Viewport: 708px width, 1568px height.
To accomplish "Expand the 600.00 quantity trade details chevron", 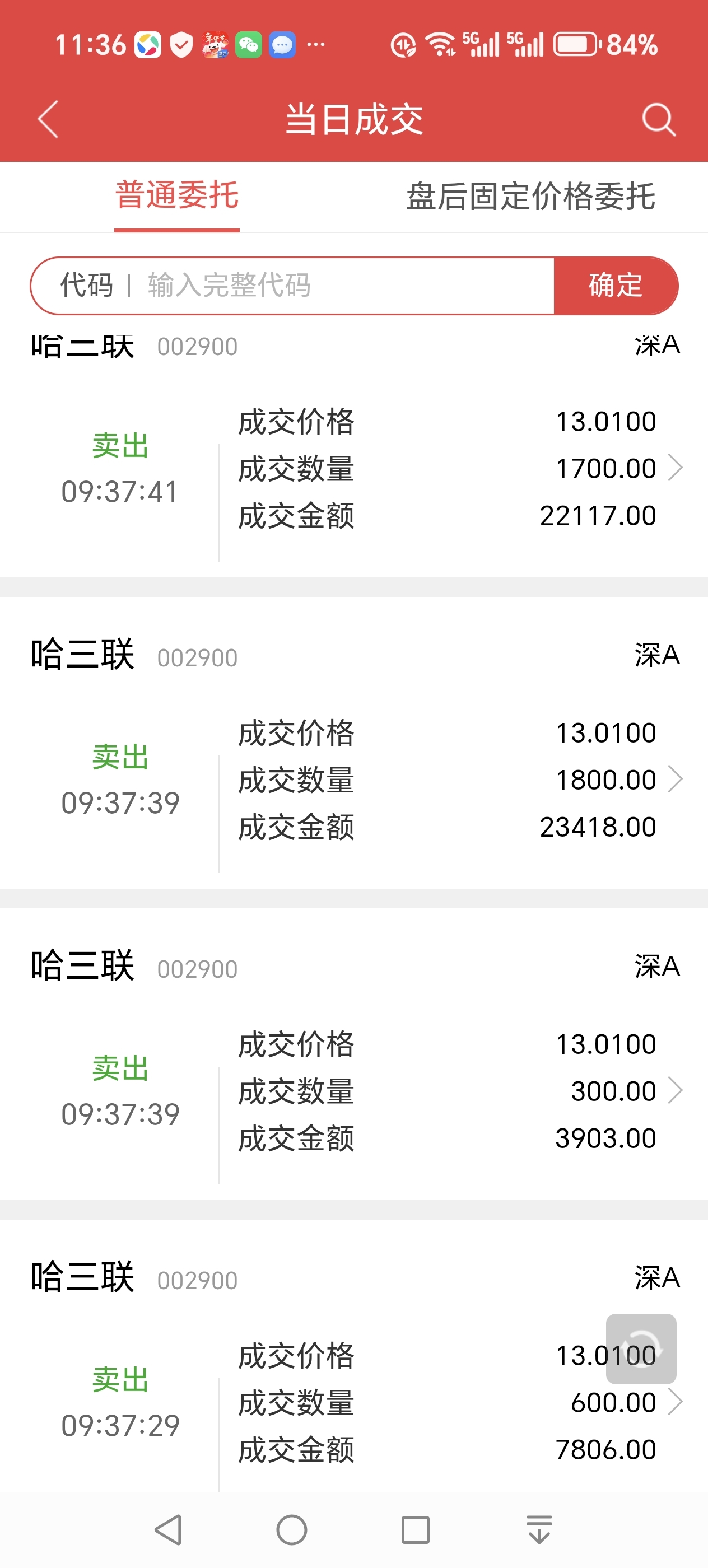I will pyautogui.click(x=674, y=1402).
